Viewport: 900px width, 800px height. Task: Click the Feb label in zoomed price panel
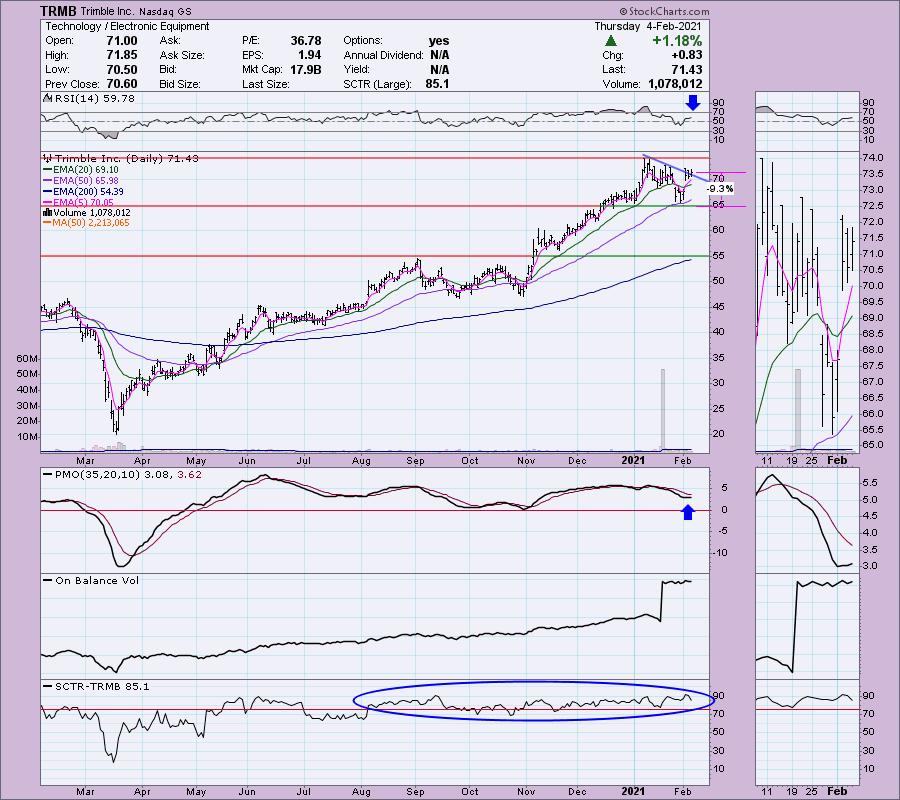(837, 460)
